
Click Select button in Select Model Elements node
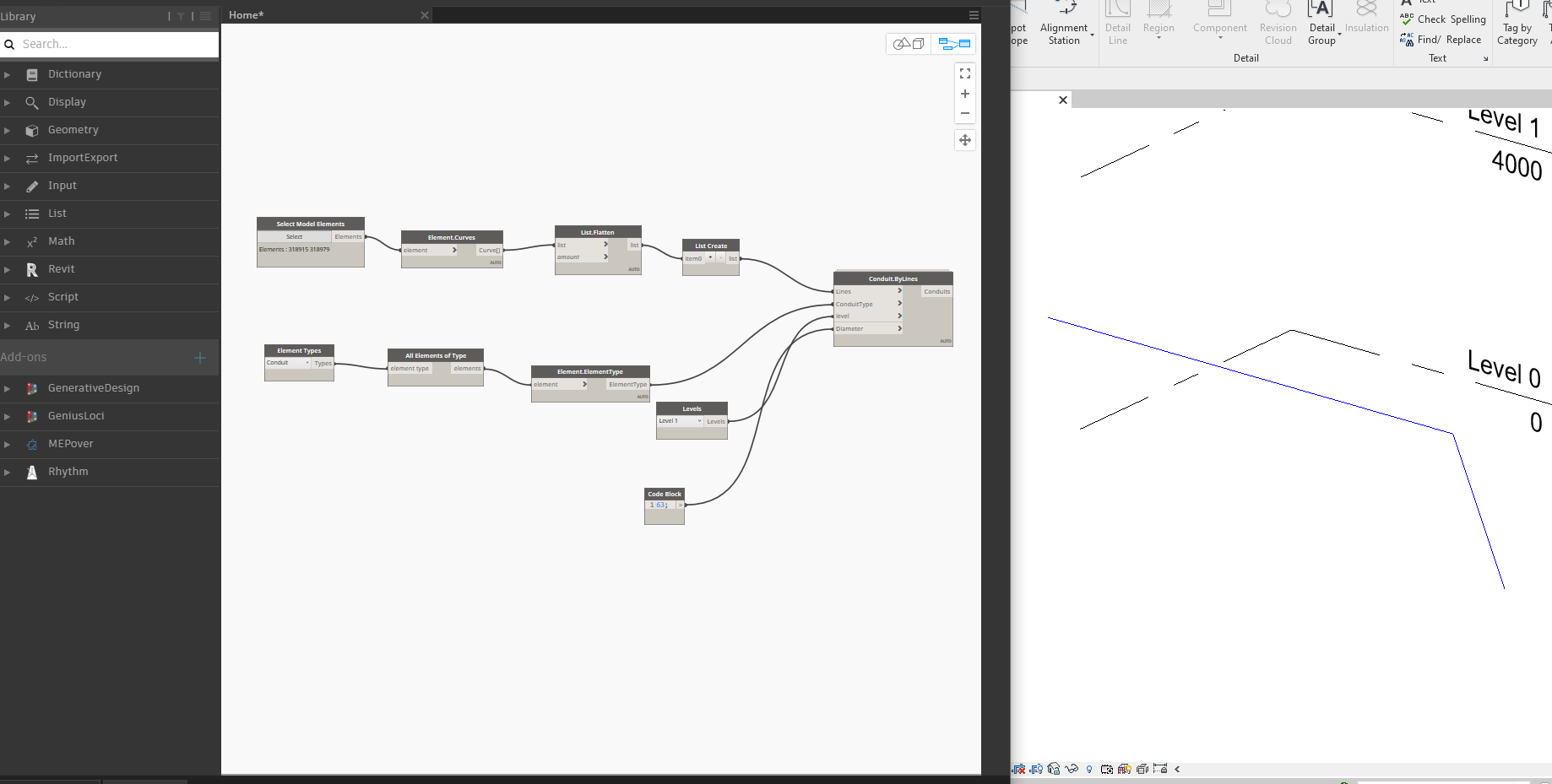pos(295,237)
